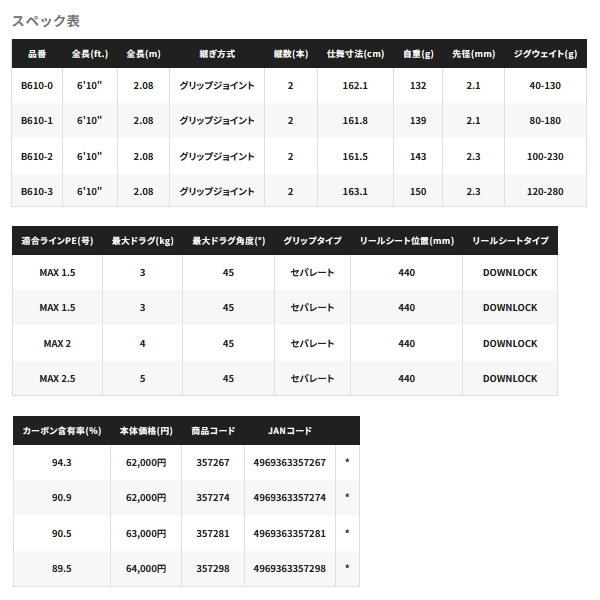Click the 継ぎ方式 column header
Screen dimensions: 600x600
(217, 54)
